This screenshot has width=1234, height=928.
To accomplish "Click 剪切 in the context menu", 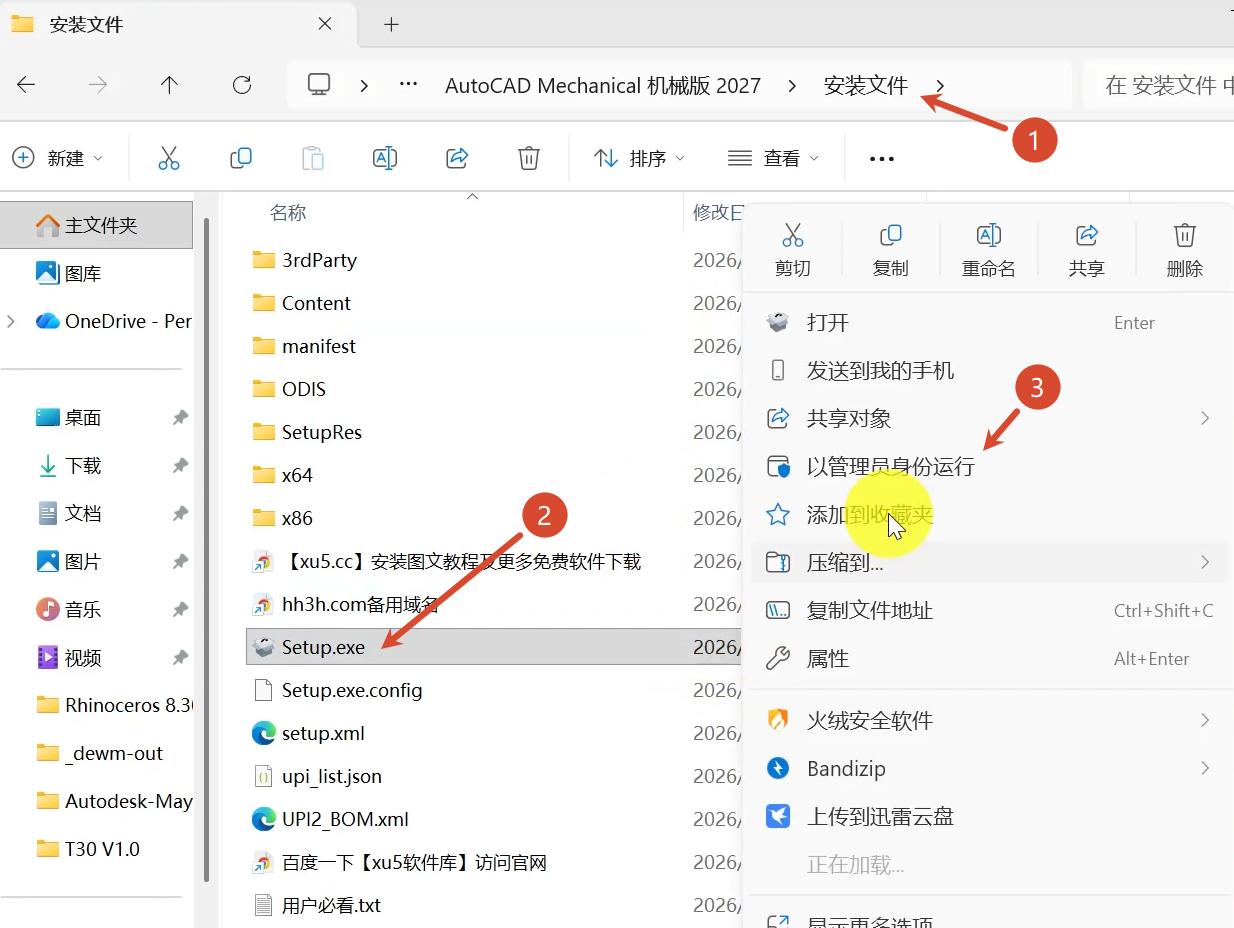I will click(x=793, y=249).
